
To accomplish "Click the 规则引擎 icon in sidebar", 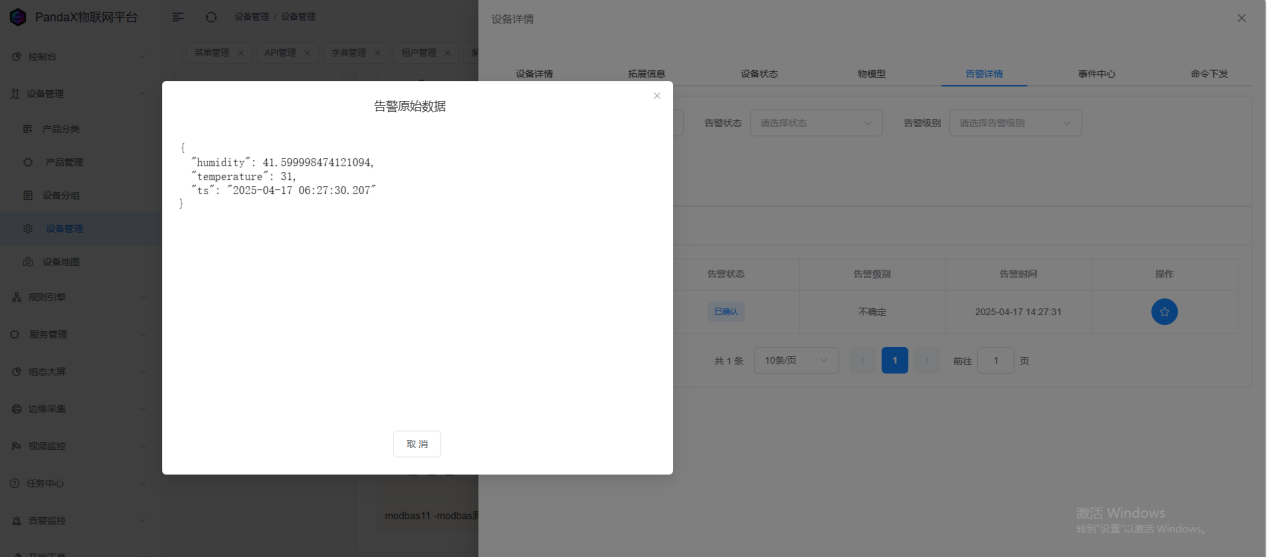I will click(x=16, y=297).
